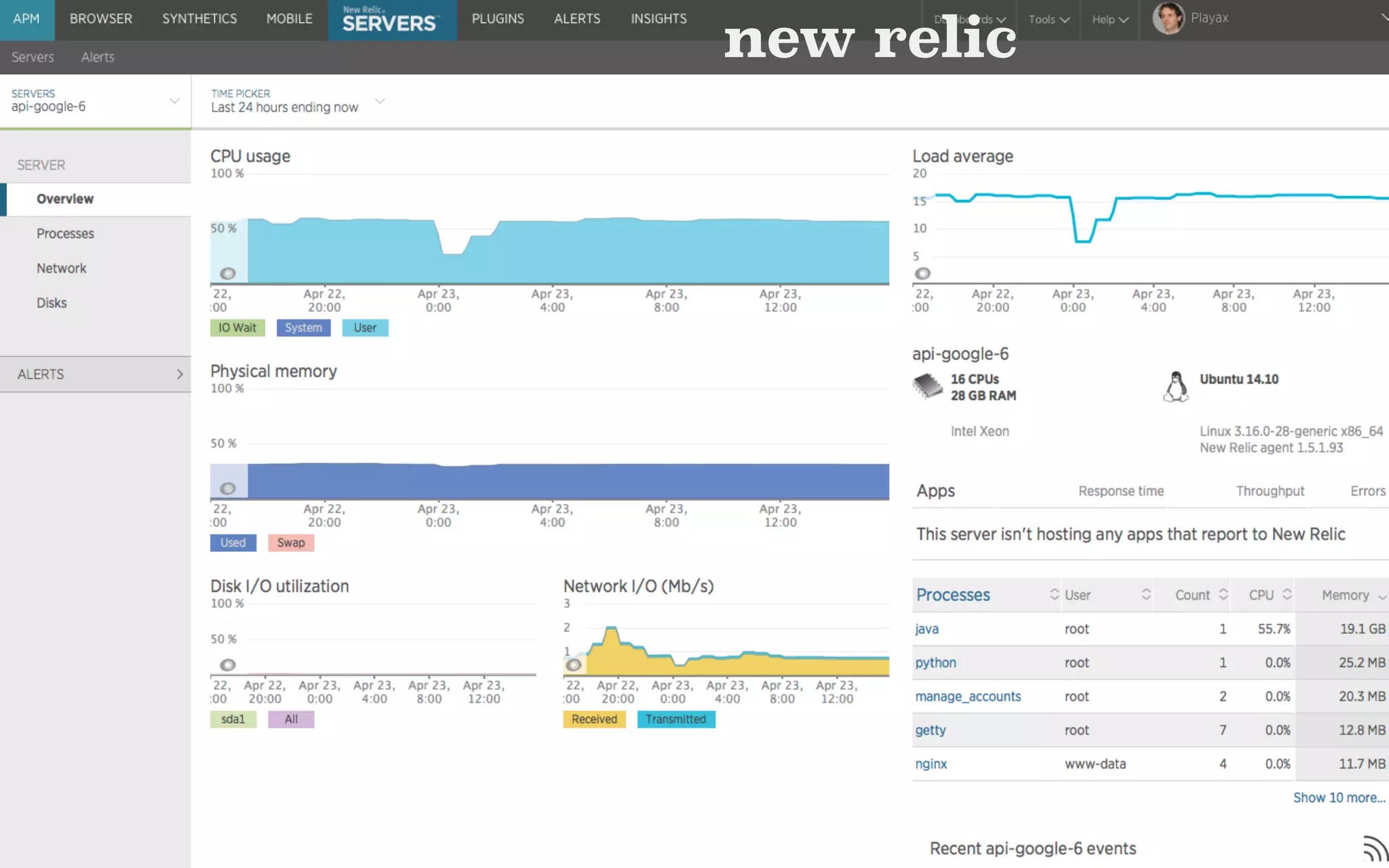Select Processes in the server sidebar
Viewport: 1389px width, 868px height.
tap(65, 234)
